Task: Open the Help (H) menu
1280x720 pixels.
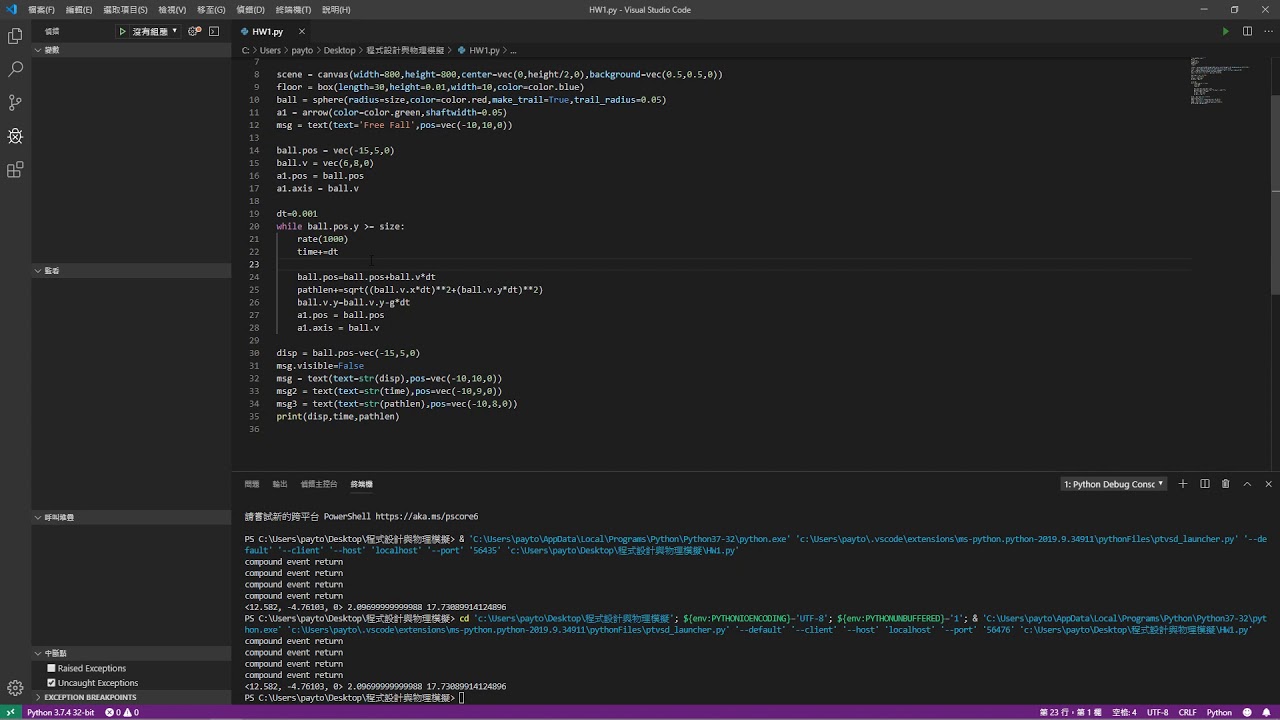Action: pos(336,9)
